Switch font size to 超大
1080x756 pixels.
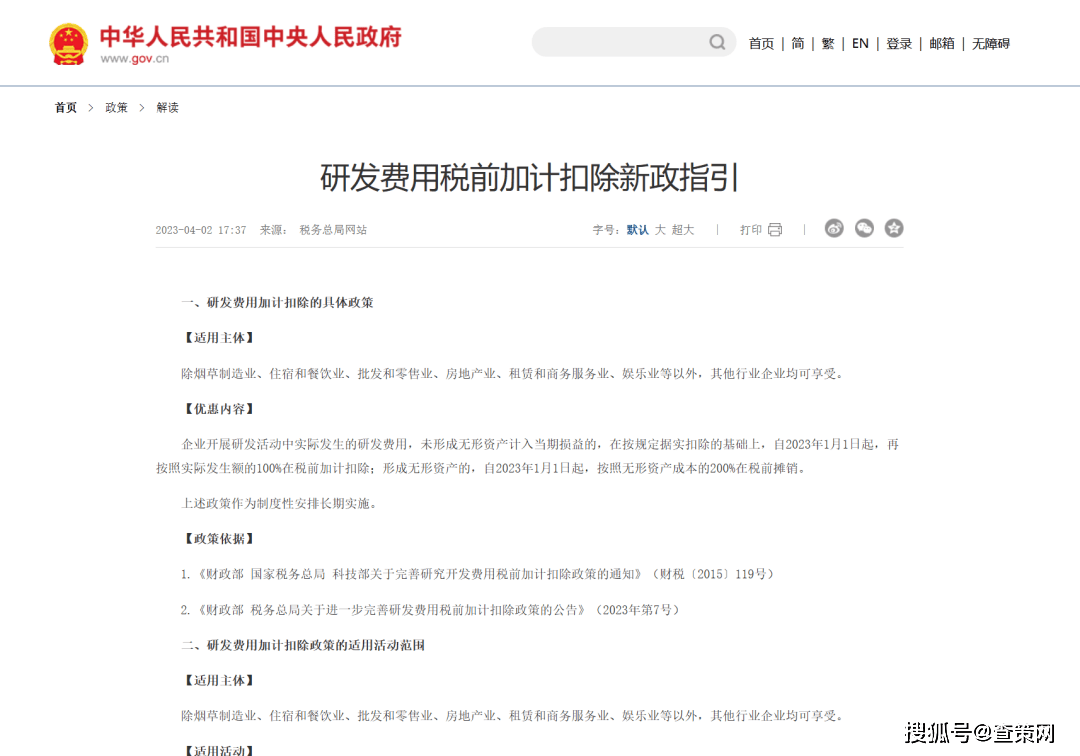pyautogui.click(x=683, y=230)
